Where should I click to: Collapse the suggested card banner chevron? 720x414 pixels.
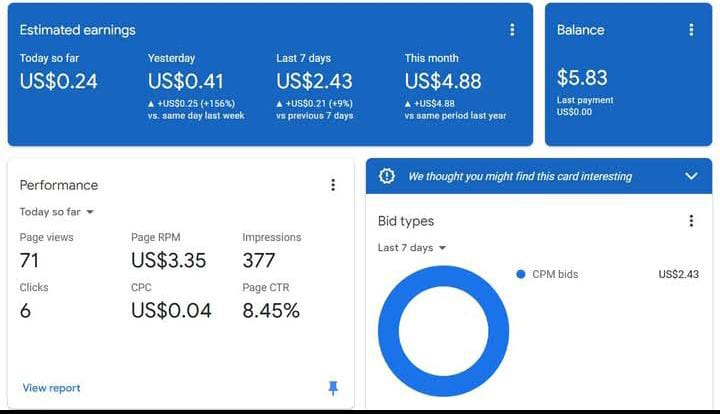point(691,176)
